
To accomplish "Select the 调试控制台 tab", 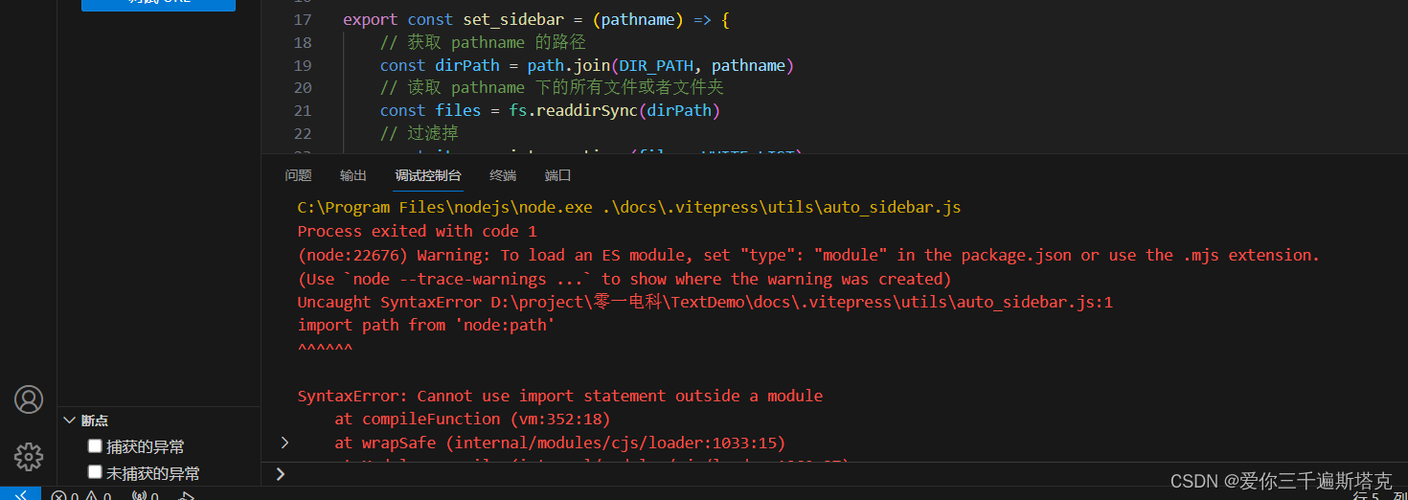I will click(428, 176).
